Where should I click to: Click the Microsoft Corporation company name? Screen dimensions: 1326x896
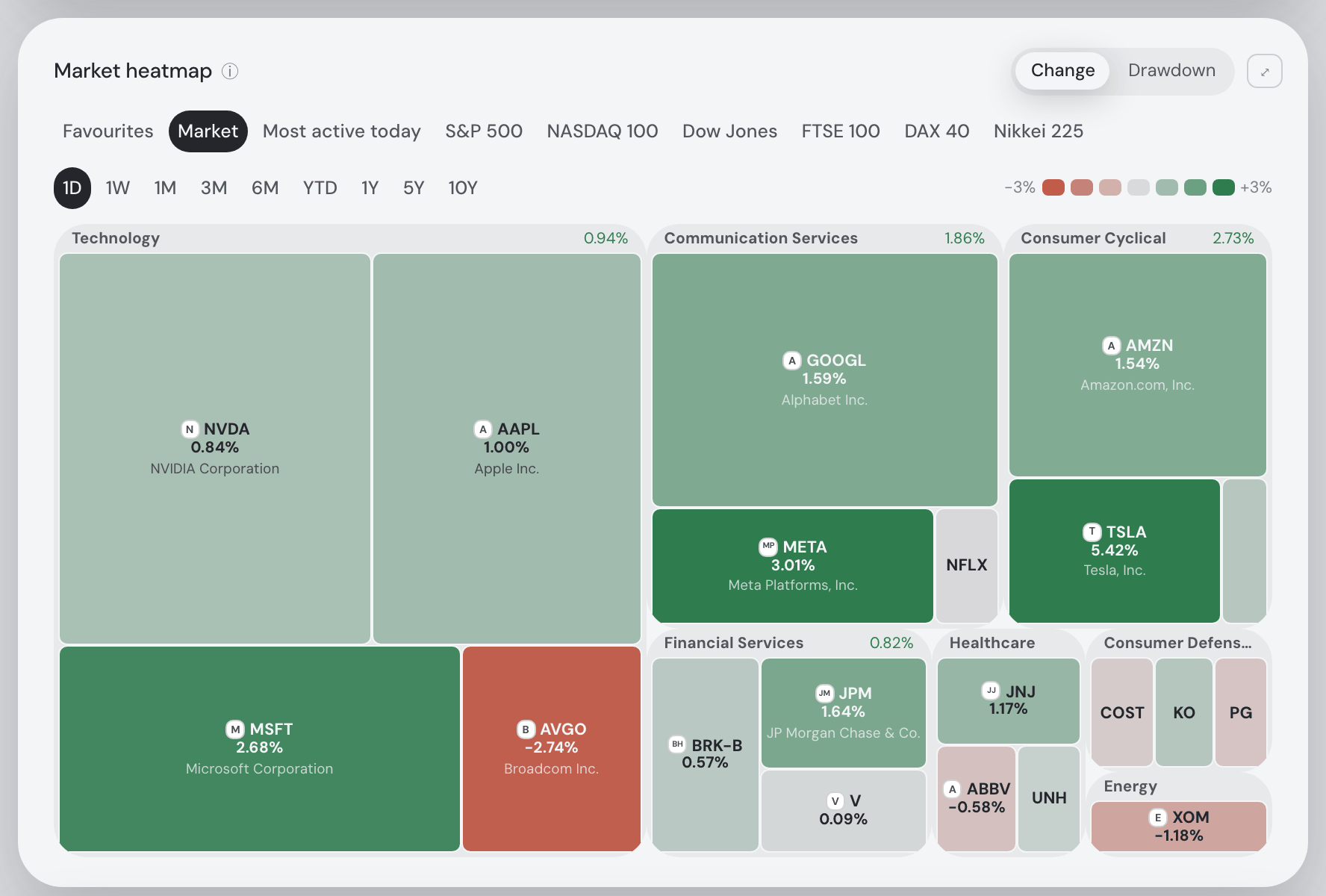[260, 769]
